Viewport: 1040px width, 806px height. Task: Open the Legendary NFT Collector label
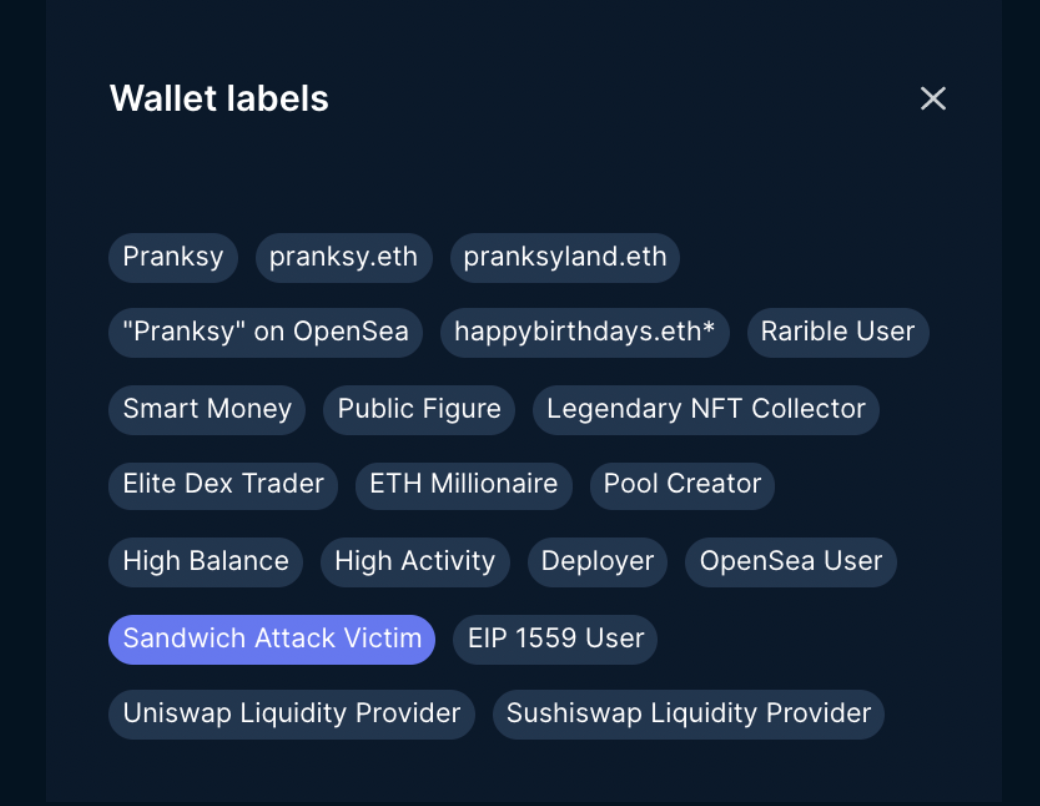tap(706, 410)
